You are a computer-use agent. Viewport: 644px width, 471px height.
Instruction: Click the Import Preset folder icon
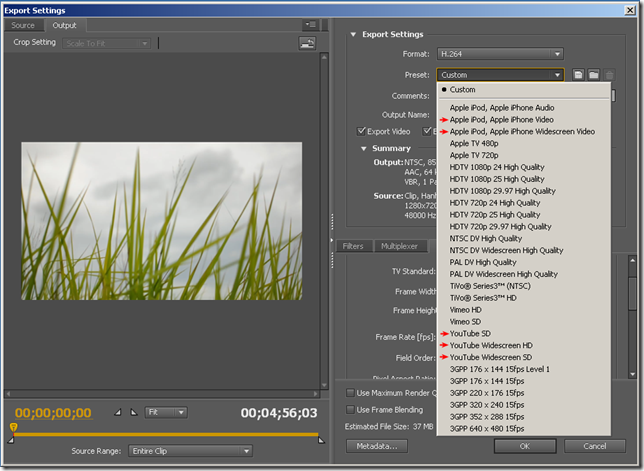pyautogui.click(x=593, y=75)
